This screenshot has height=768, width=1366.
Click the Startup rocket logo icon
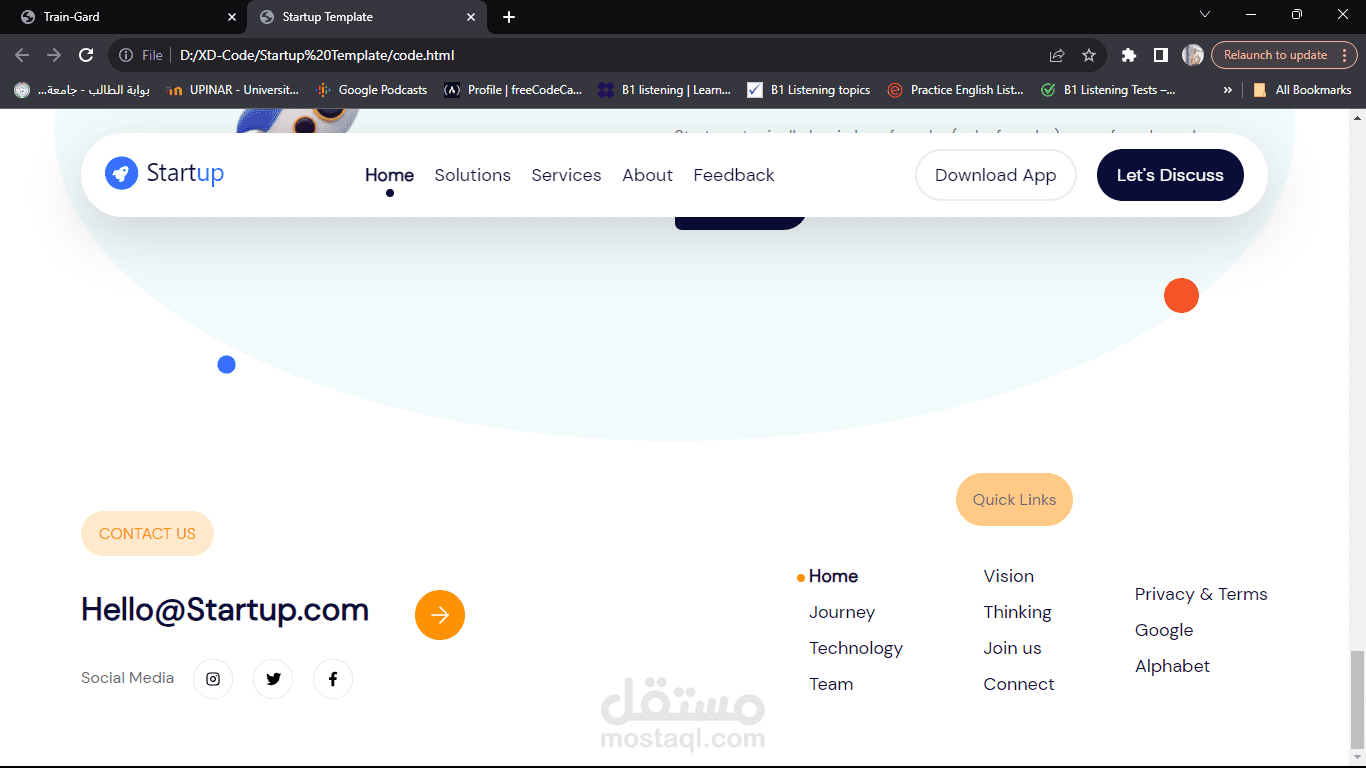pos(121,173)
